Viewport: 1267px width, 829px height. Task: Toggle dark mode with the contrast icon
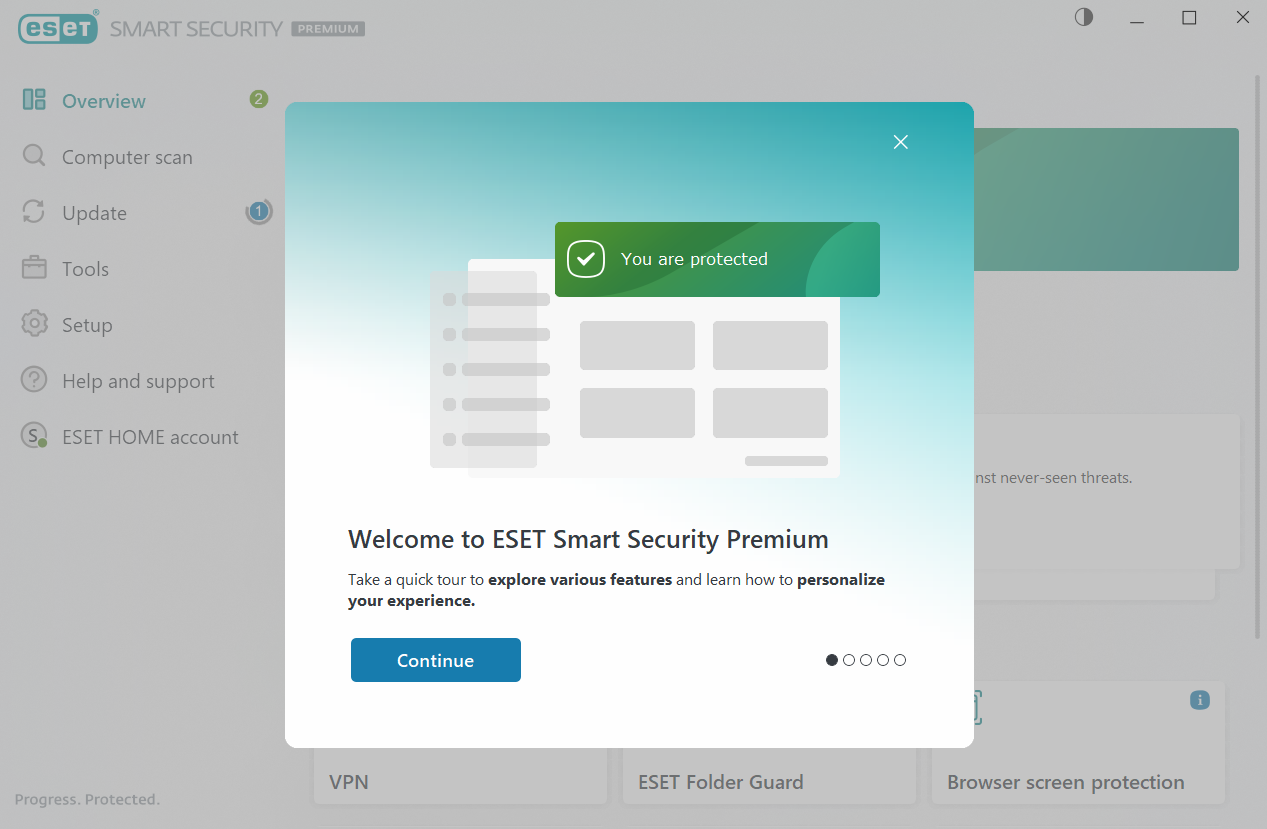click(1083, 17)
